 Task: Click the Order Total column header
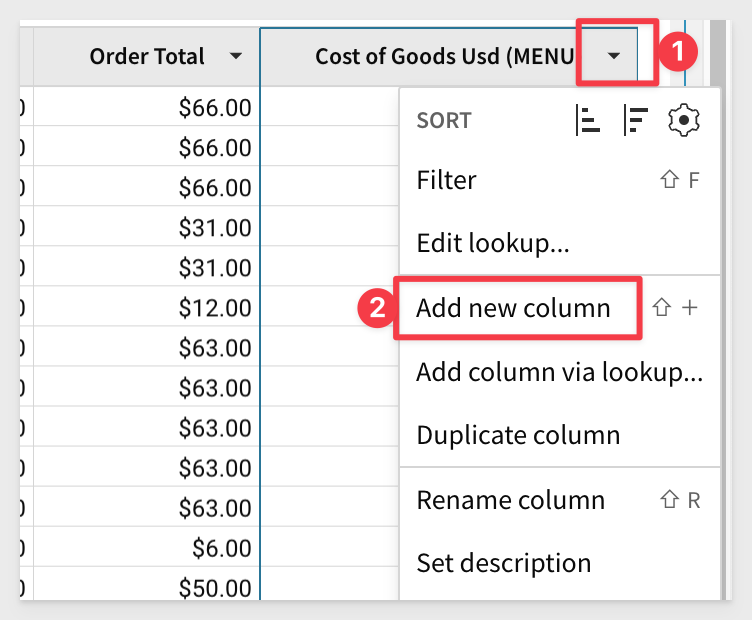pos(147,56)
